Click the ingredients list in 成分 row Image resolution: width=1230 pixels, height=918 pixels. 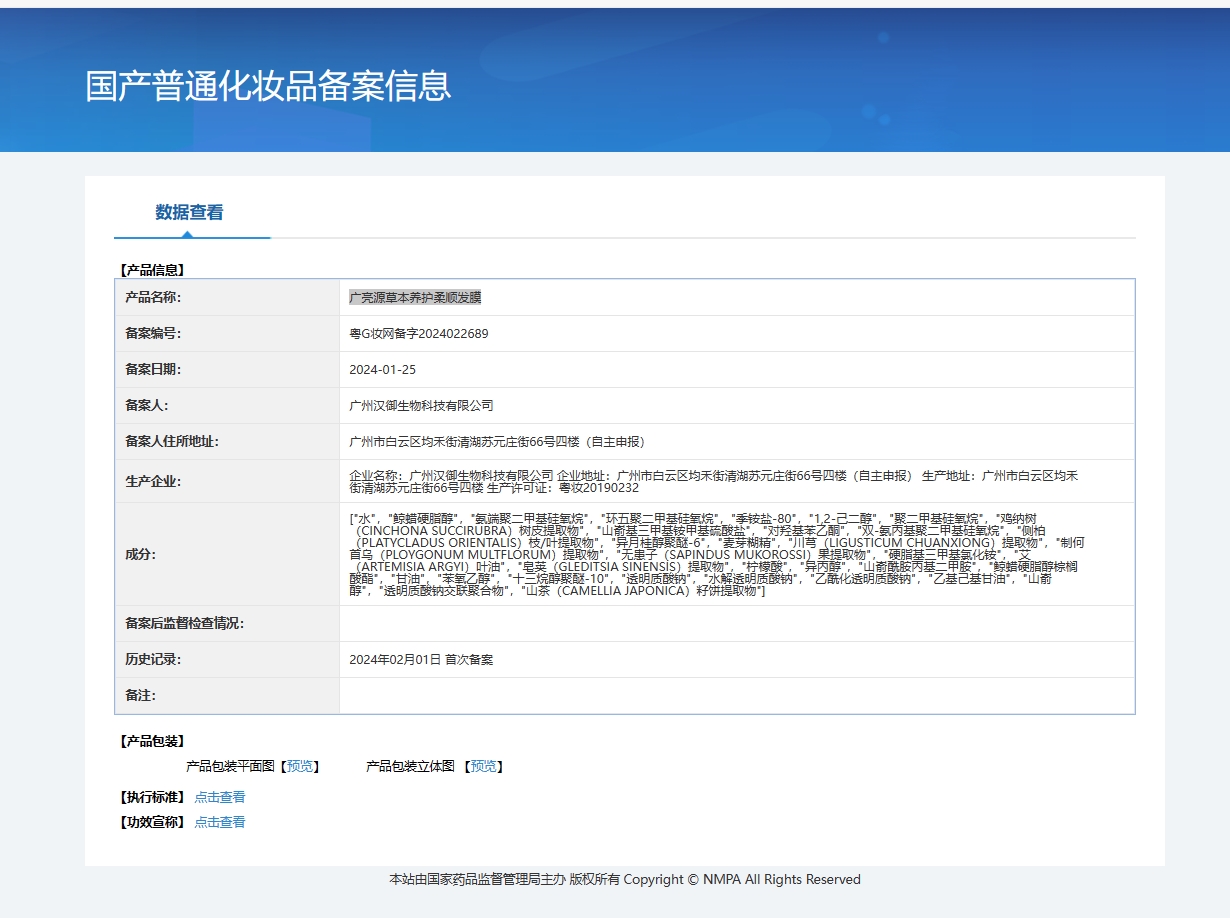[x=716, y=554]
